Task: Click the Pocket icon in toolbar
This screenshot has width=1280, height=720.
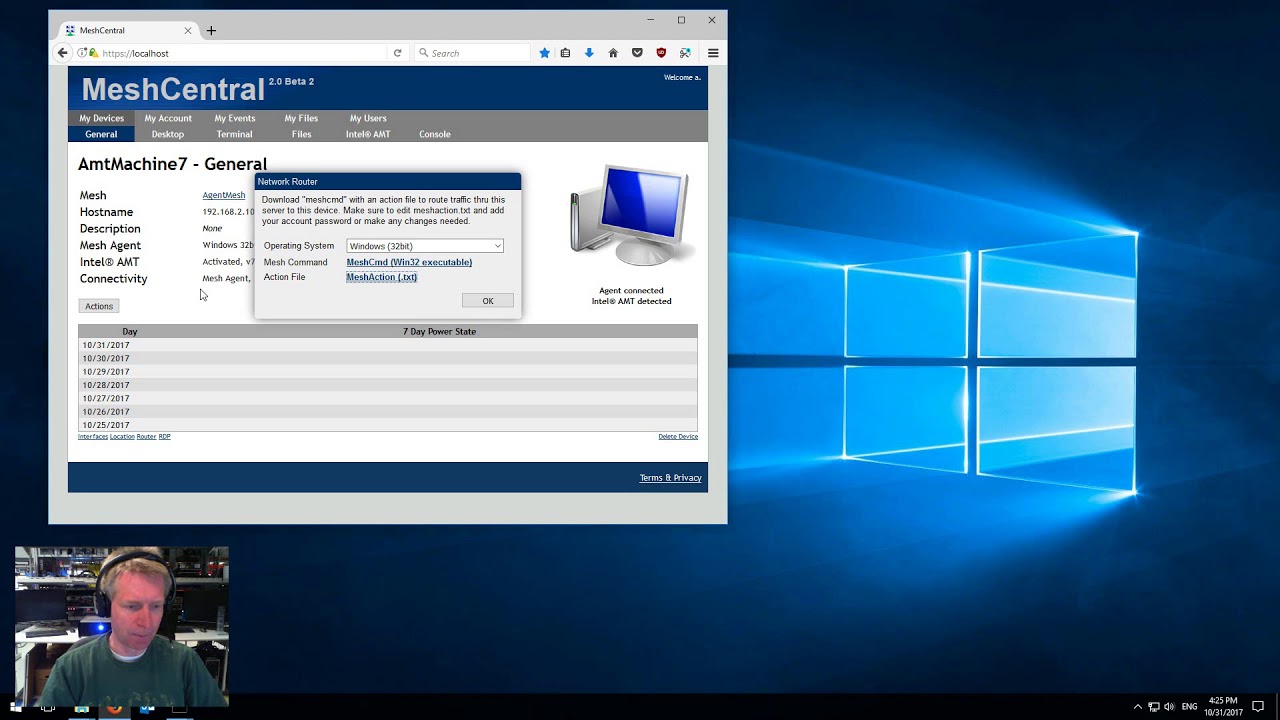Action: [x=637, y=53]
